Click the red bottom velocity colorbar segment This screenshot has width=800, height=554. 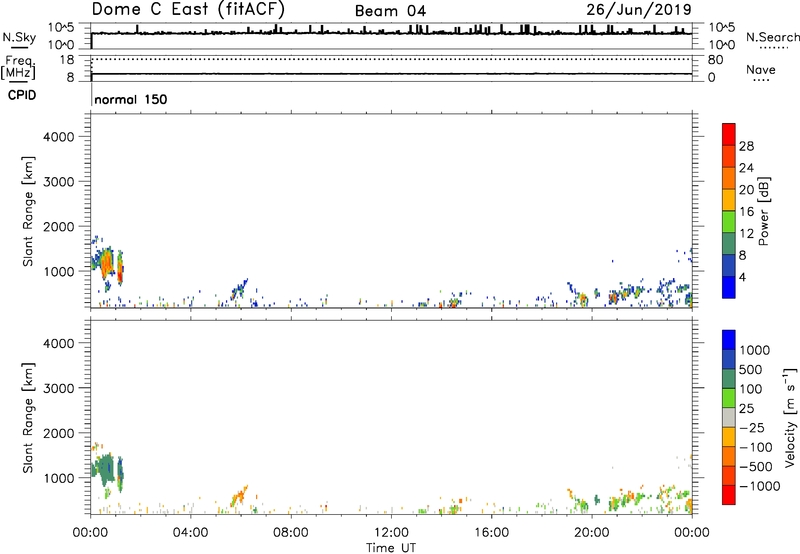click(x=729, y=495)
